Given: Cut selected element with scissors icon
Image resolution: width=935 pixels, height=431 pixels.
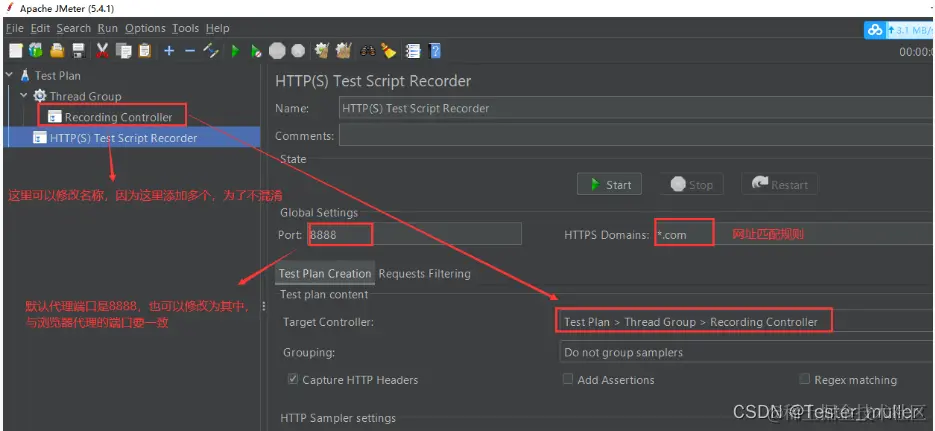Looking at the screenshot, I should pyautogui.click(x=102, y=51).
